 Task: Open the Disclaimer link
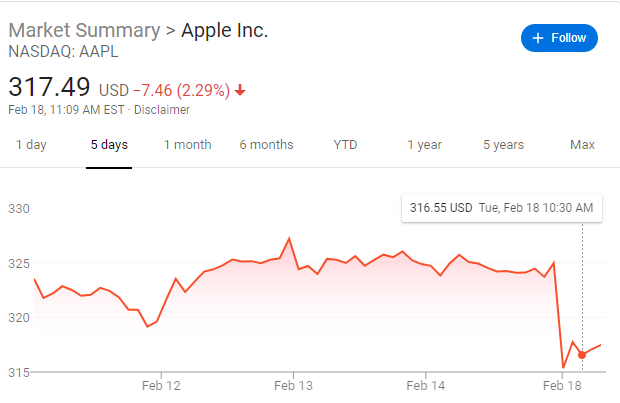pyautogui.click(x=162, y=110)
